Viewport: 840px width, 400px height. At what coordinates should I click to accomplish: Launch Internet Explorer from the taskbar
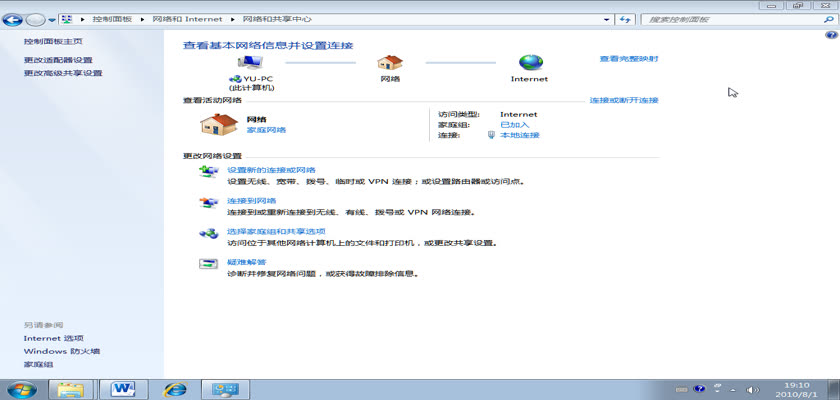pyautogui.click(x=176, y=388)
